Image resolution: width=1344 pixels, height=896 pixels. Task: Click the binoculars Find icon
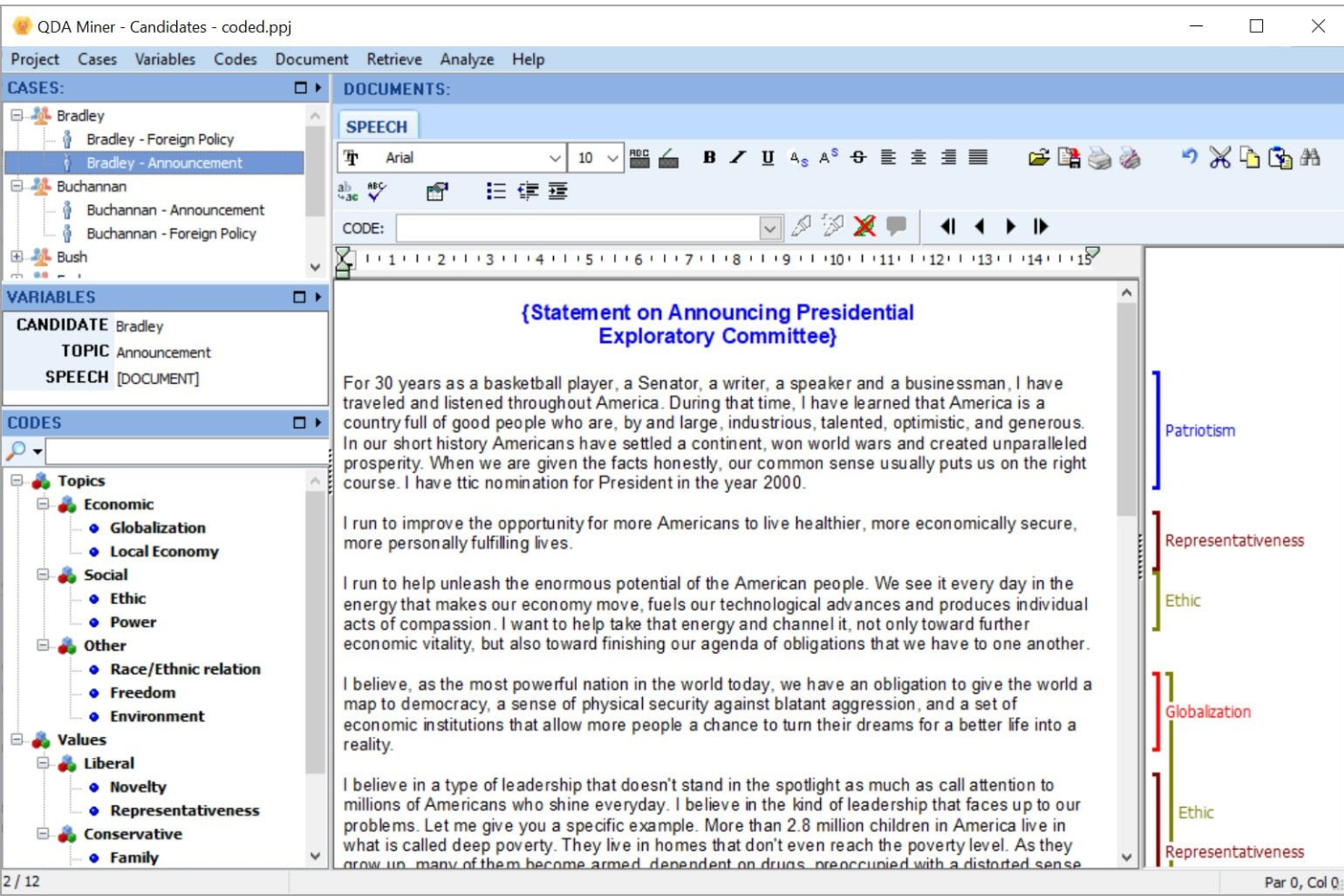click(1309, 158)
